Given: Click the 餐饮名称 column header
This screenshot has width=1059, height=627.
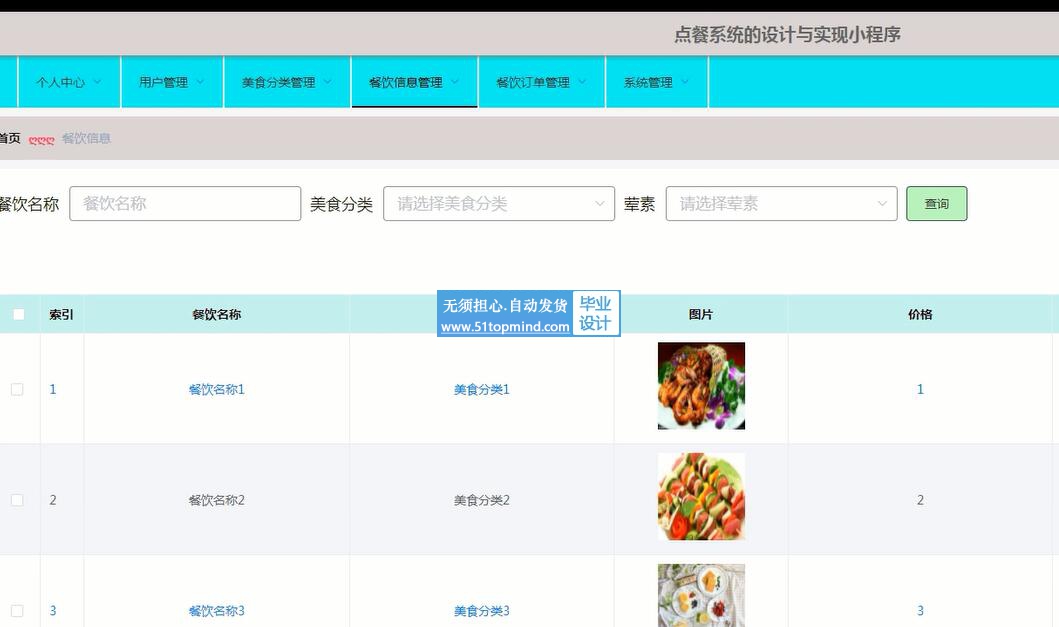Looking at the screenshot, I should click(217, 314).
